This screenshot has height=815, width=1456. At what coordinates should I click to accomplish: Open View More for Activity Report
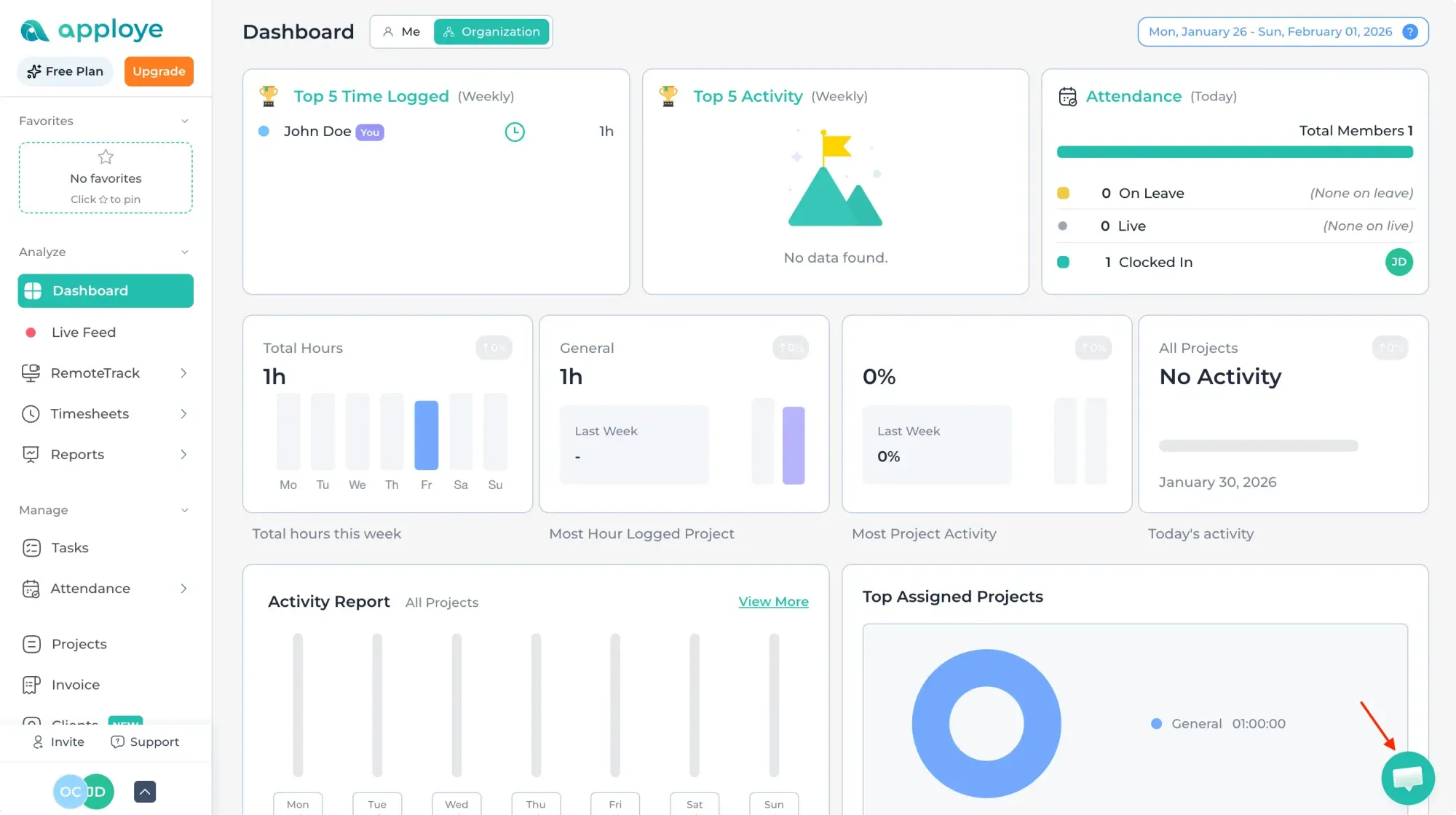click(x=773, y=602)
